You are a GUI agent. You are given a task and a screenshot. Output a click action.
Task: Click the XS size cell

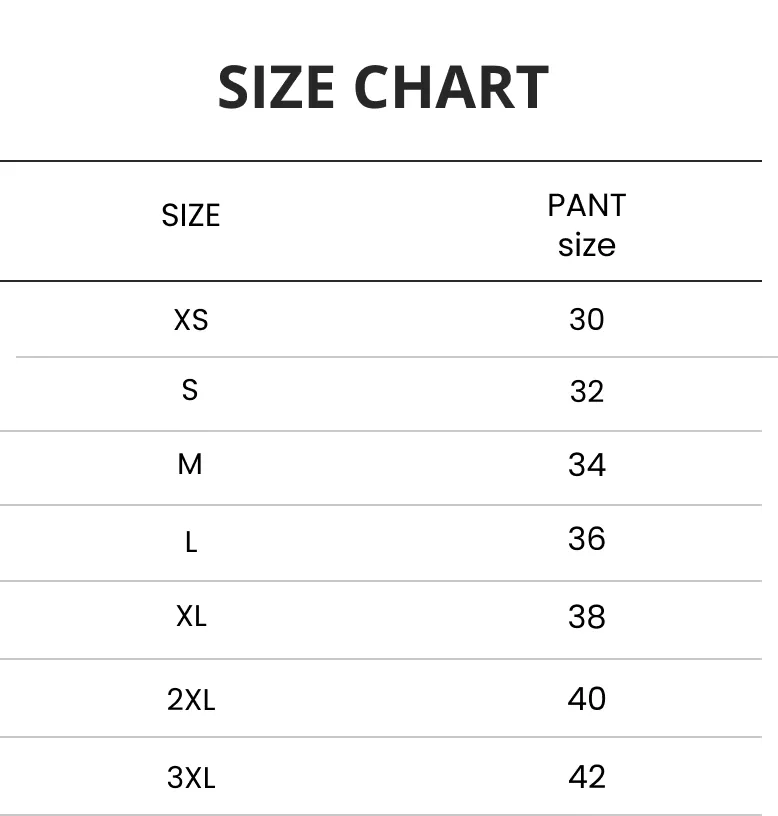191,320
